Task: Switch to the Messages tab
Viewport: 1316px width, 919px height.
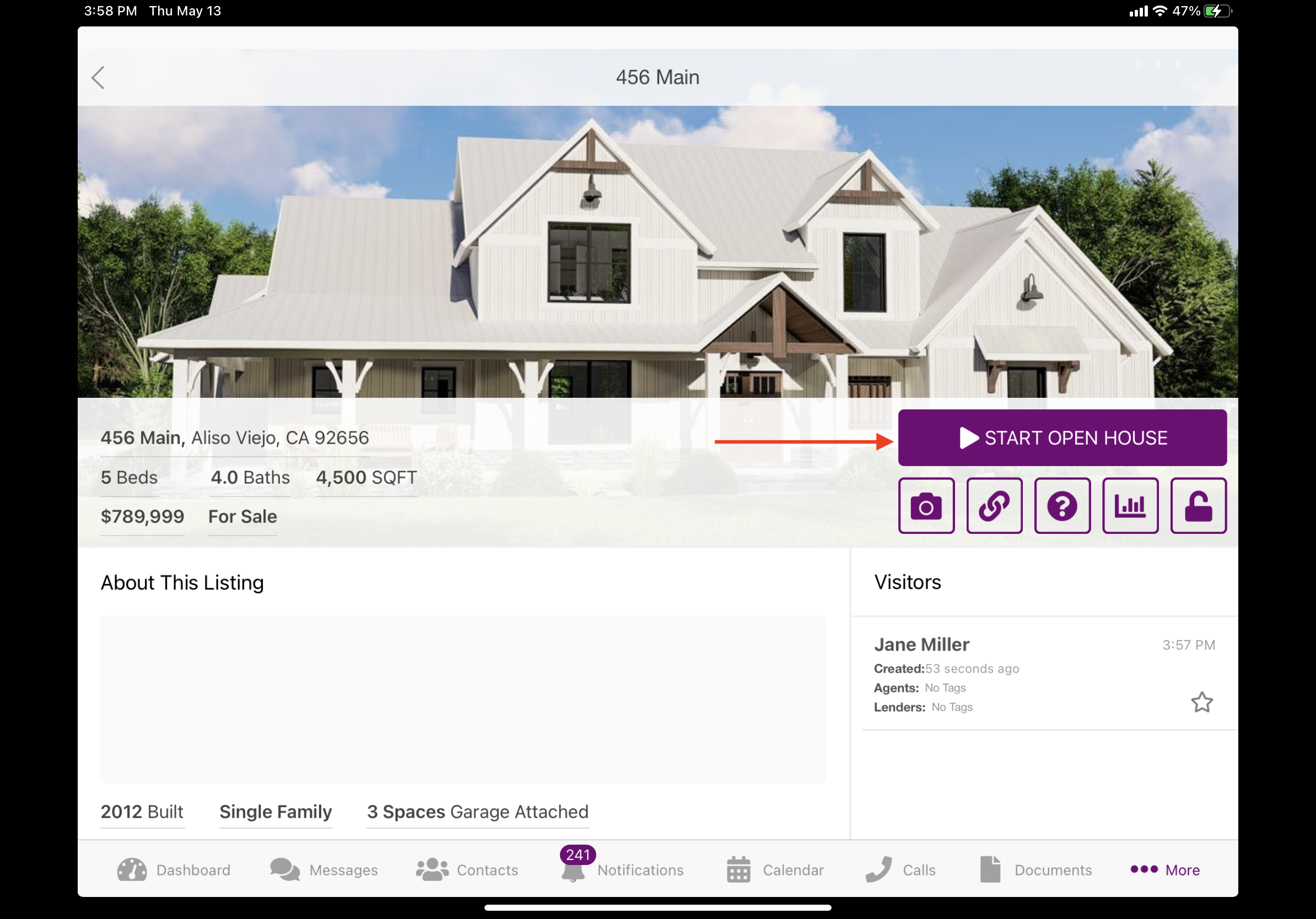Action: 324,869
